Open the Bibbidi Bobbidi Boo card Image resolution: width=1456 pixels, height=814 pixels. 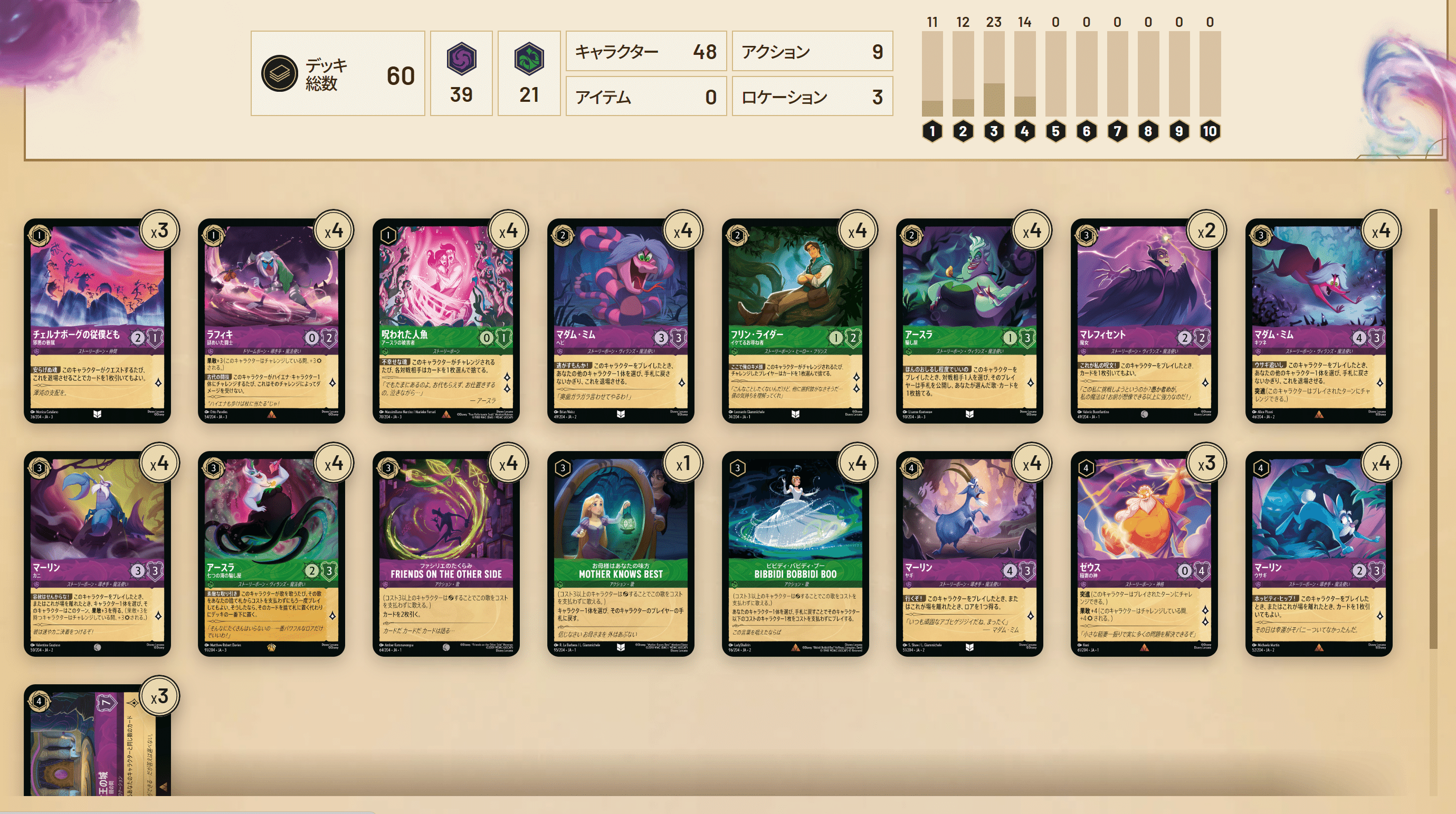(795, 553)
